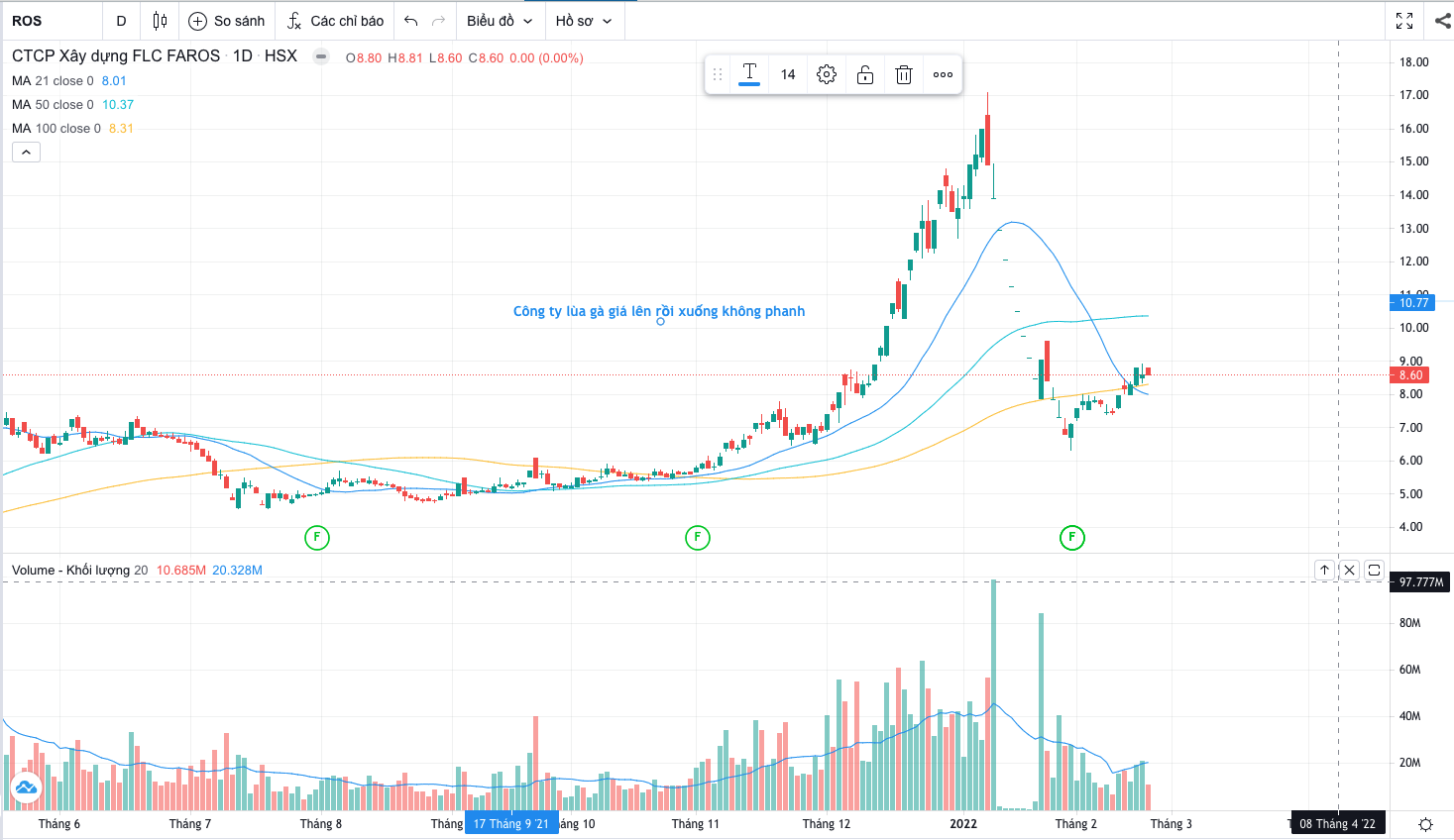Click the Tháng 6 time axis label
This screenshot has height=840, width=1454.
point(59,824)
